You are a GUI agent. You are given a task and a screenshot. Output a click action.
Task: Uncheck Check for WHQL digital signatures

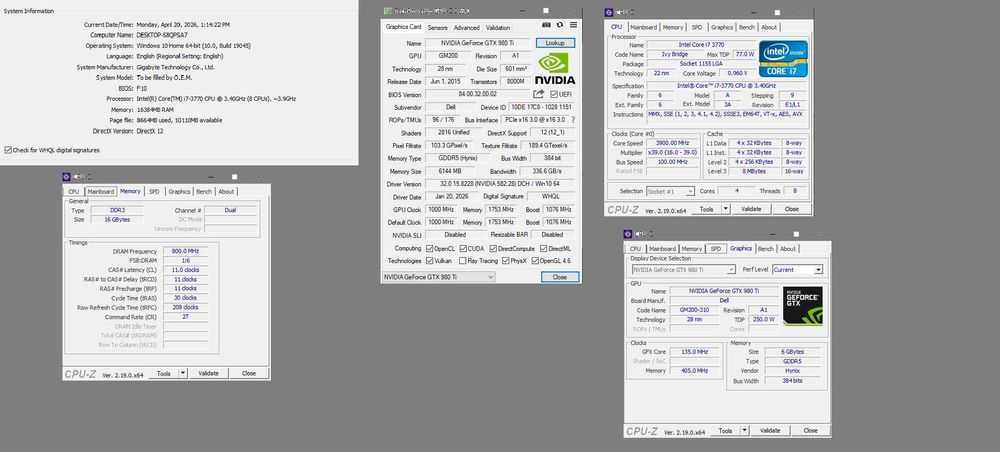click(x=8, y=150)
